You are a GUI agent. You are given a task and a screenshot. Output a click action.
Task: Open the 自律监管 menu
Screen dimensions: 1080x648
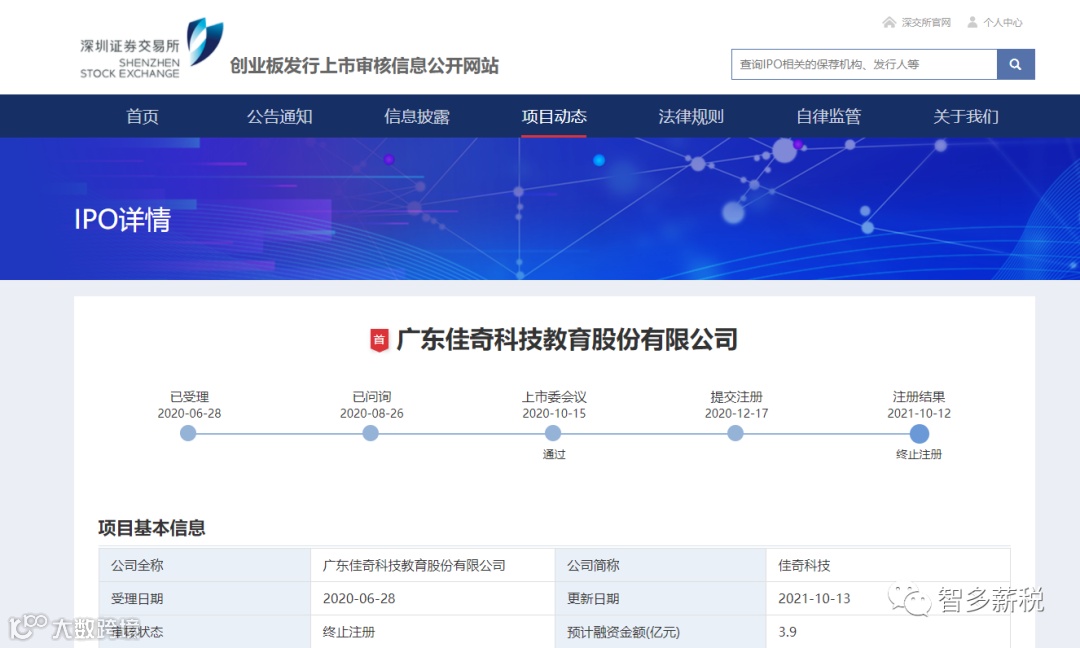click(x=829, y=116)
